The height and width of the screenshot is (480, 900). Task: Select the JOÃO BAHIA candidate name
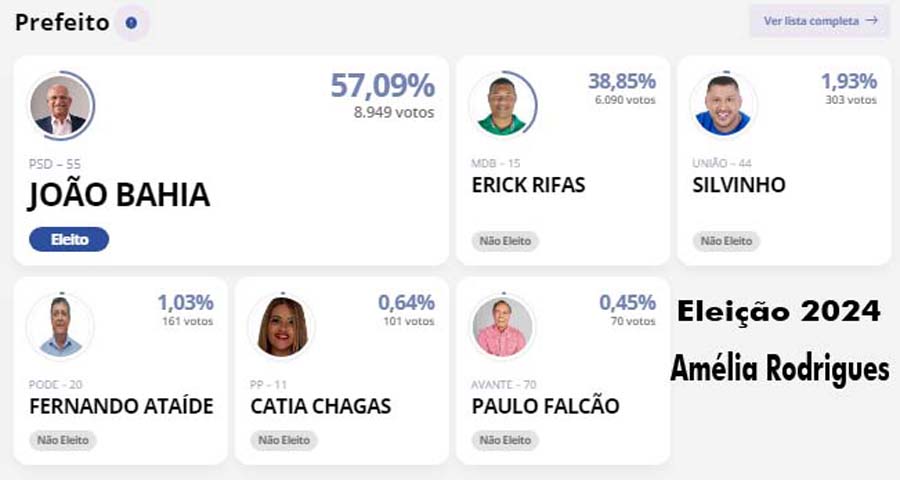point(119,195)
